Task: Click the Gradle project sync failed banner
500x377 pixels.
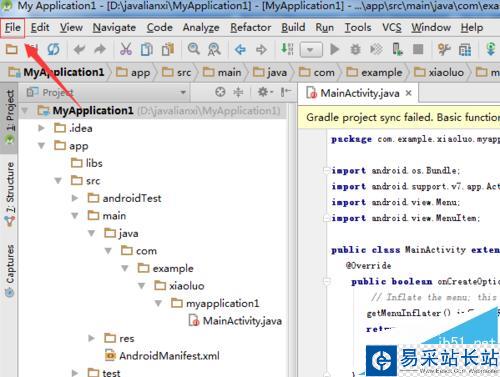Action: 399,118
